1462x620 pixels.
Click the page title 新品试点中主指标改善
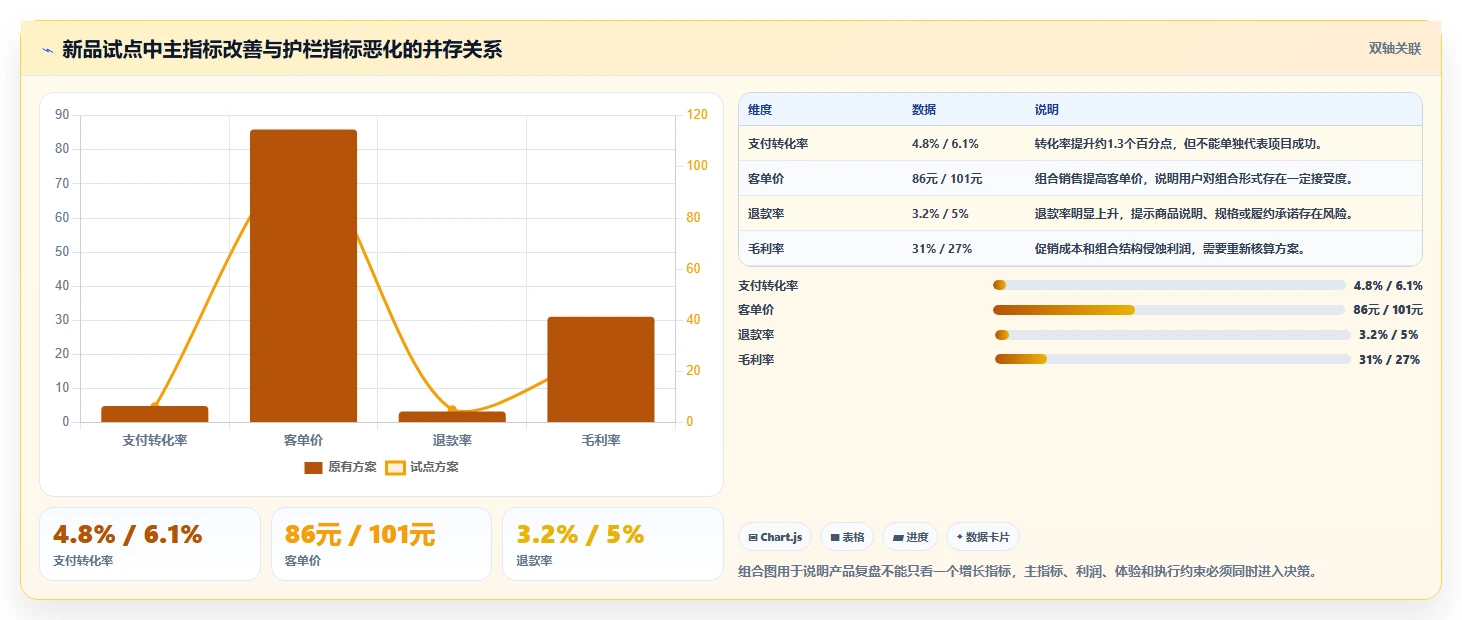point(282,49)
